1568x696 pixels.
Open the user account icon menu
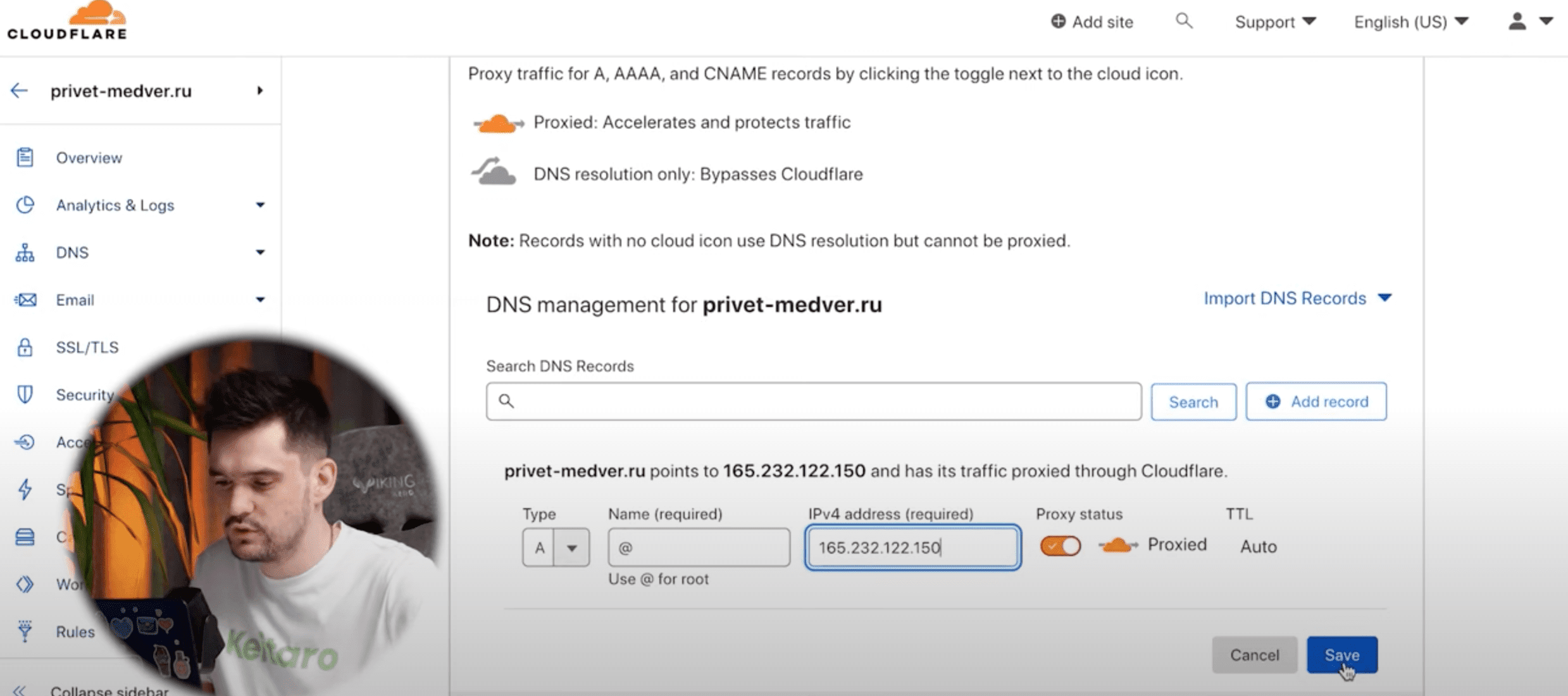[x=1529, y=22]
